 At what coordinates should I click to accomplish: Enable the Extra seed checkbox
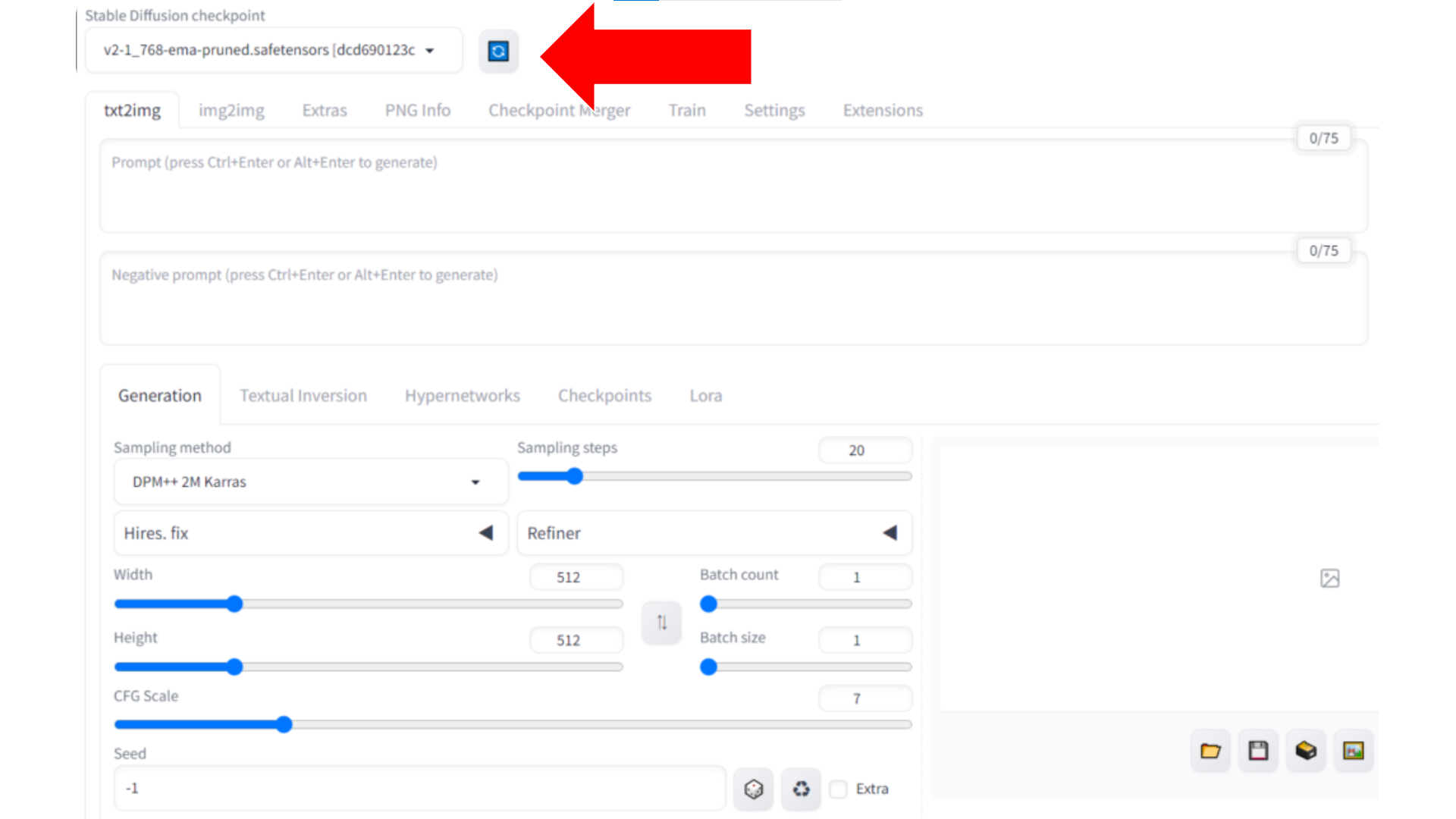pyautogui.click(x=839, y=789)
